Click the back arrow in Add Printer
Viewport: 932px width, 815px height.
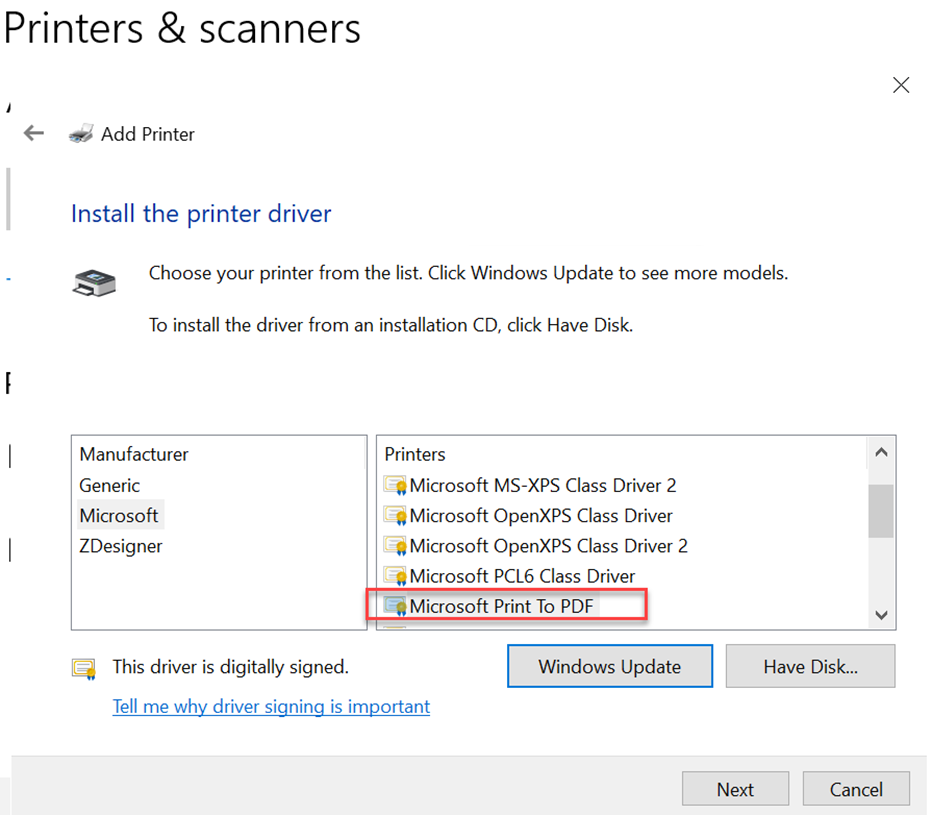[x=34, y=133]
